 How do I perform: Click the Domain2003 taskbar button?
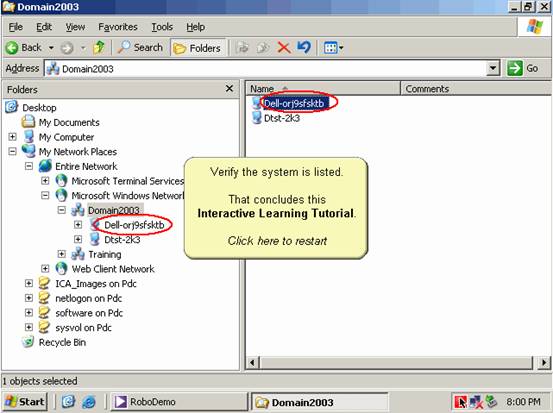319,402
